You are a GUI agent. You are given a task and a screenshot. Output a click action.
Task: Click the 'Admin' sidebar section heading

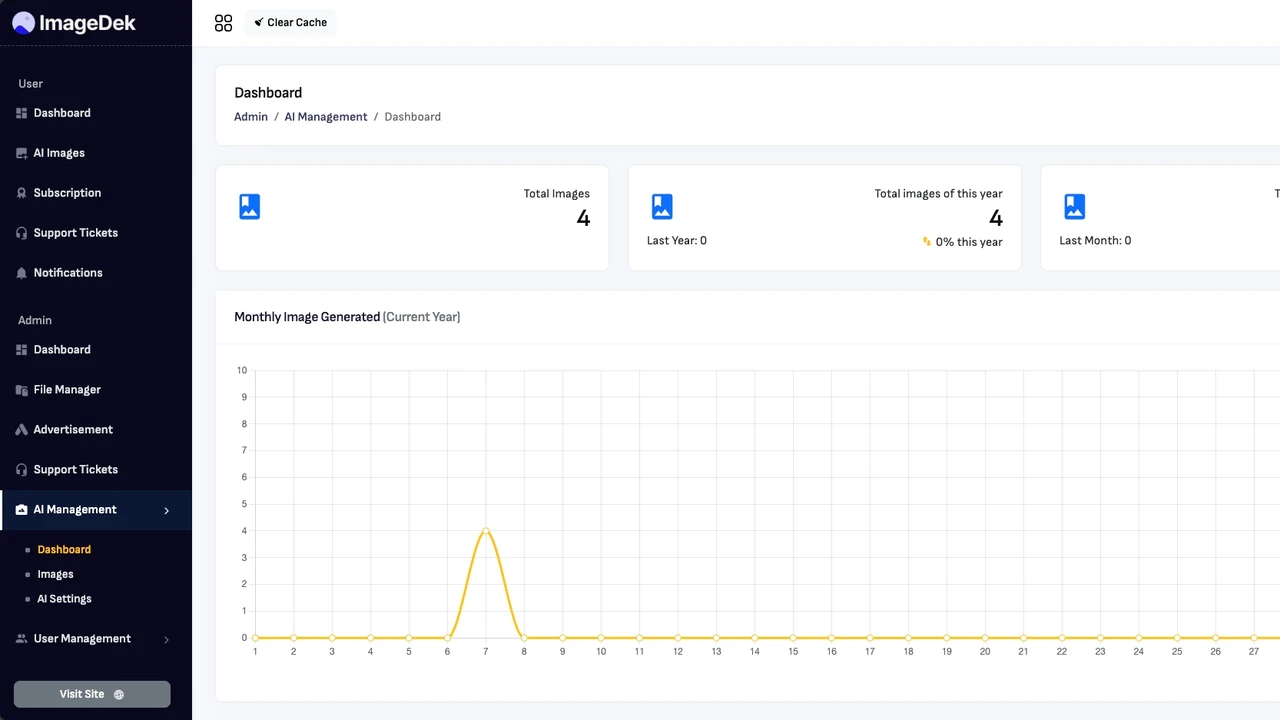[35, 321]
